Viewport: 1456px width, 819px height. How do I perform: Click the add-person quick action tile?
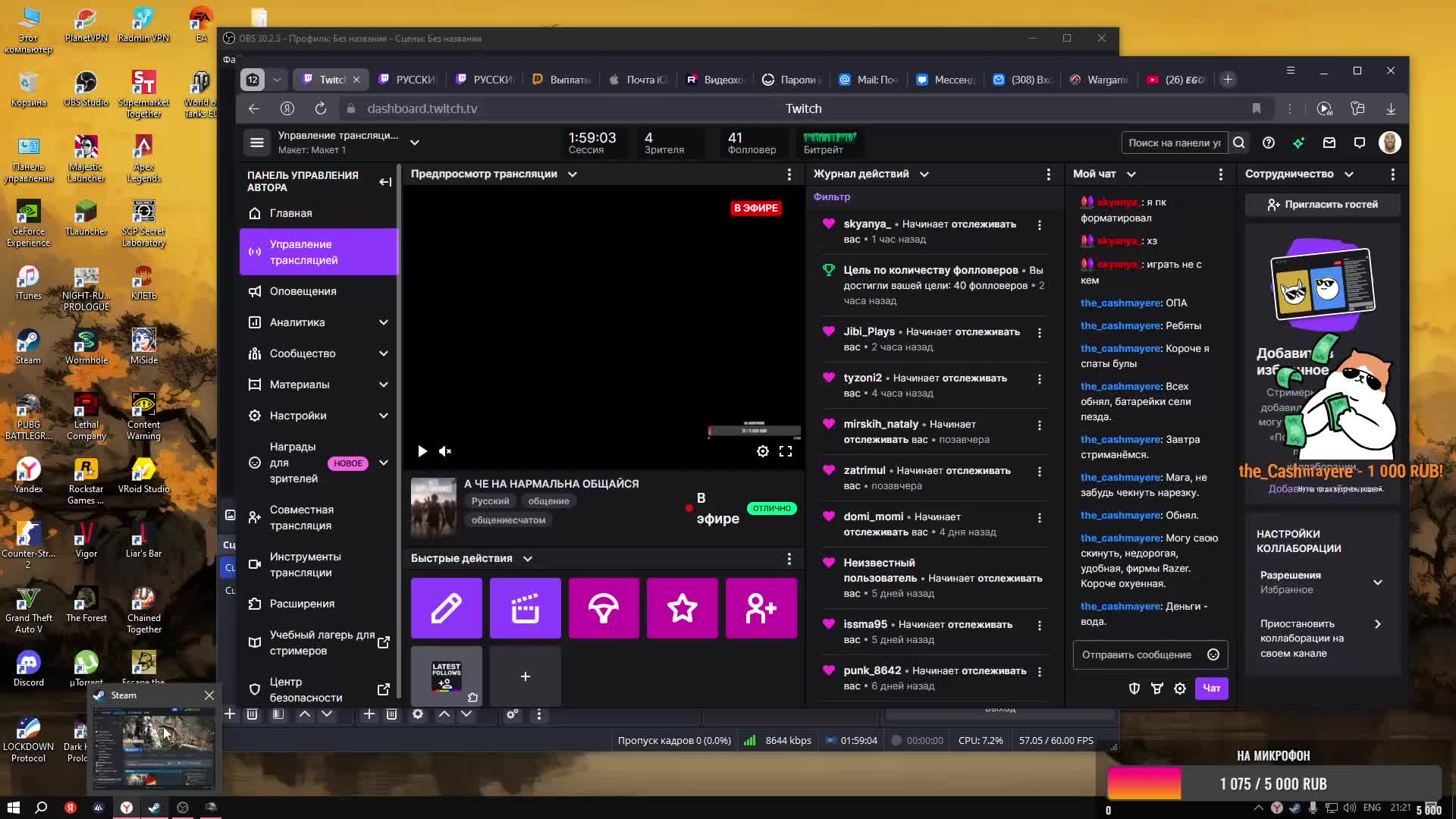761,608
